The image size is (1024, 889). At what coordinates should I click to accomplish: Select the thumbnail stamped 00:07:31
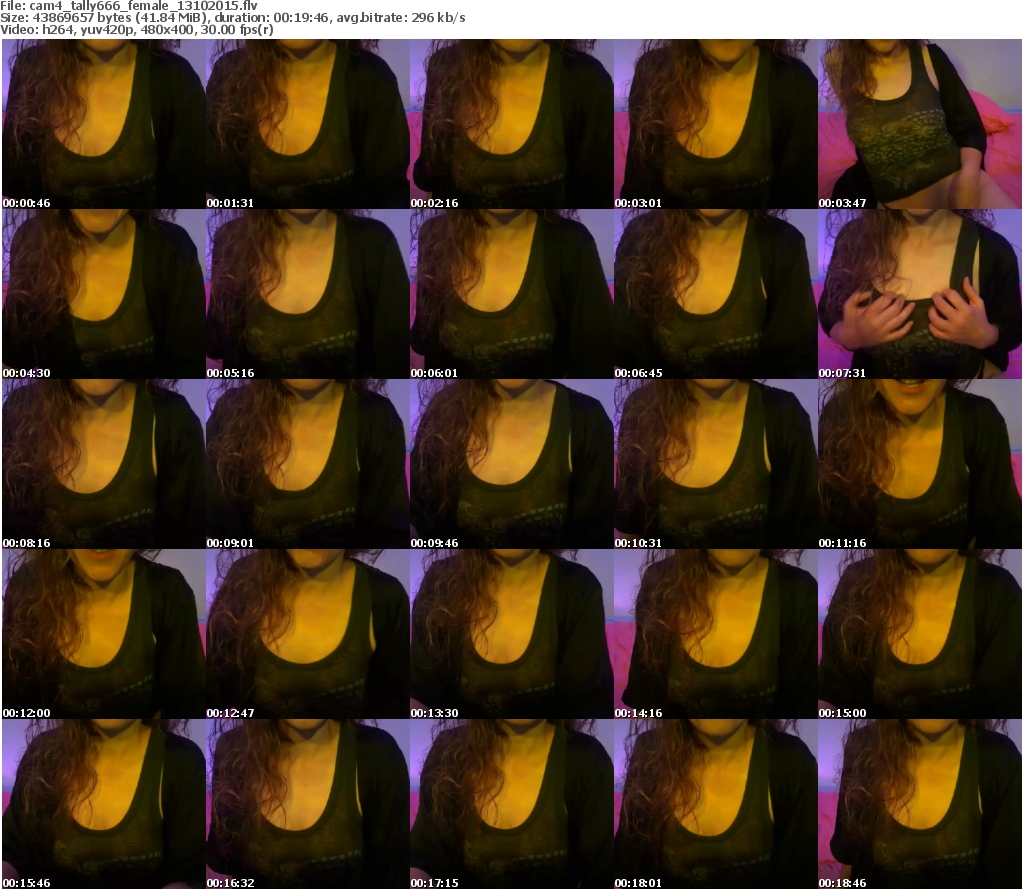click(920, 294)
